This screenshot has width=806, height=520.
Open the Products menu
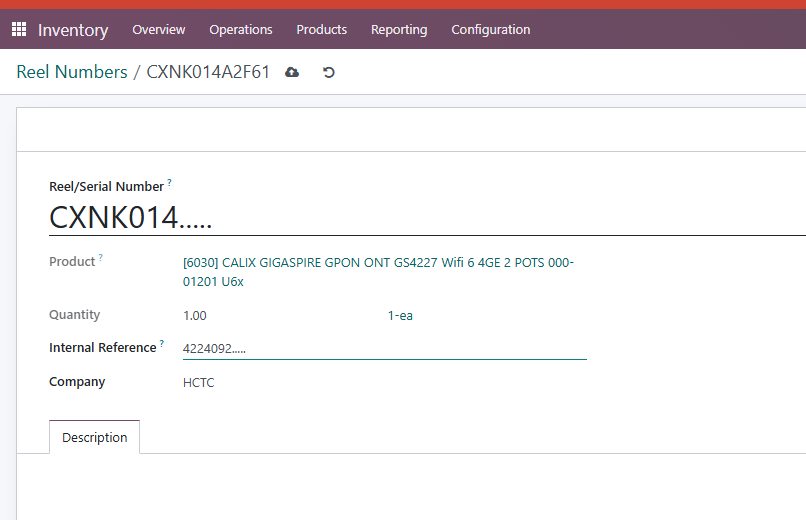coord(322,30)
